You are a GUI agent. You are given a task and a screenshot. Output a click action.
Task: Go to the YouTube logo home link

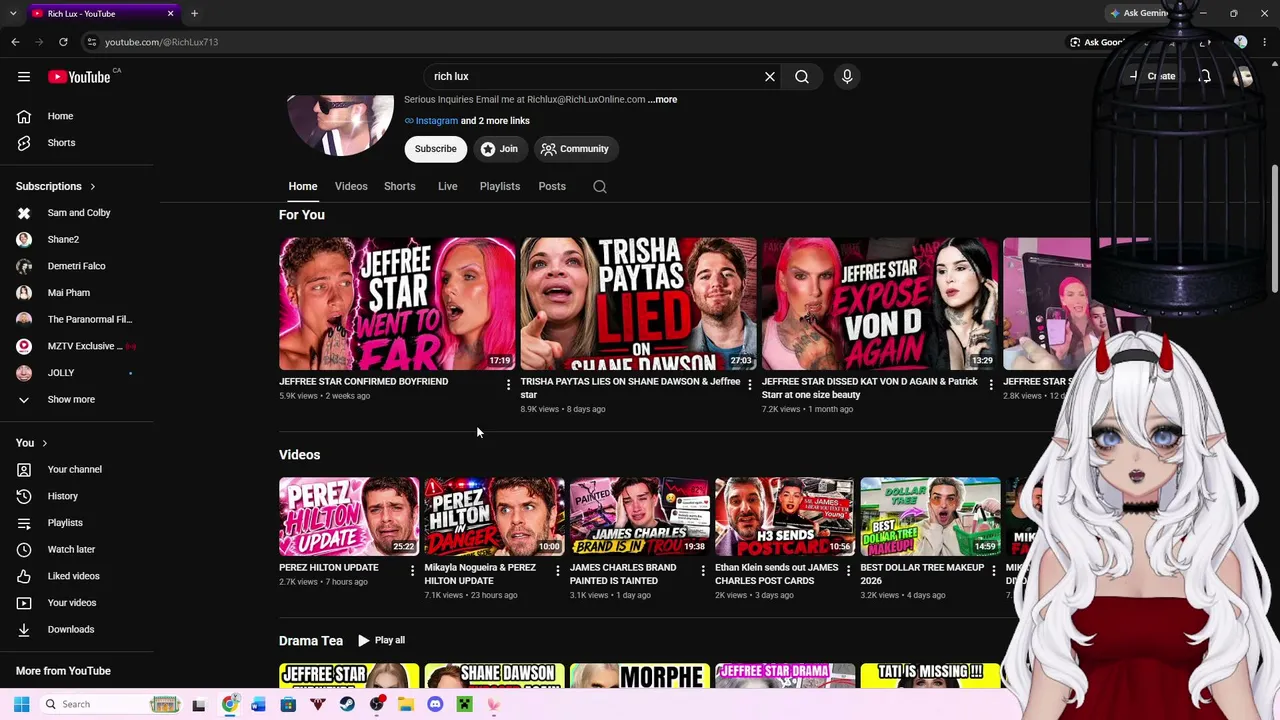[79, 77]
